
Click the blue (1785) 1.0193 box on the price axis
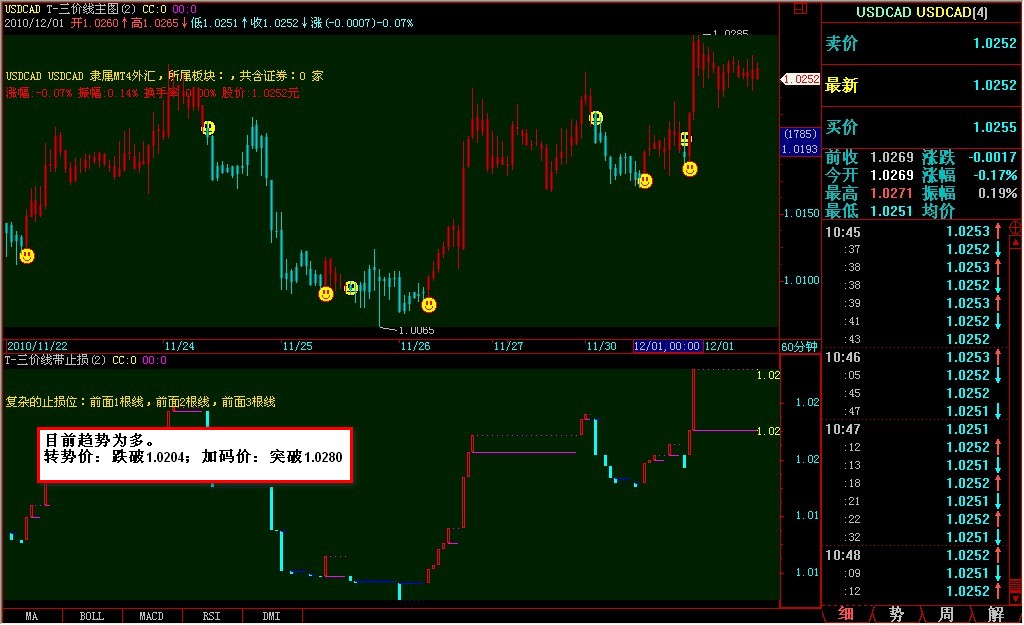coord(800,142)
